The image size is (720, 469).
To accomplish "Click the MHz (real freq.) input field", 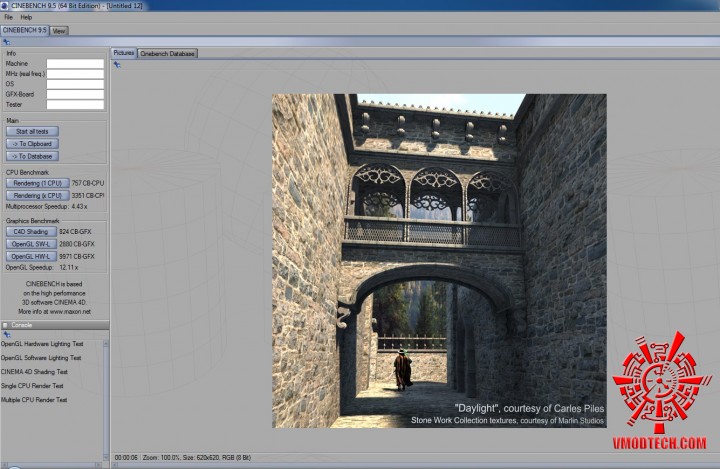I will click(x=75, y=74).
